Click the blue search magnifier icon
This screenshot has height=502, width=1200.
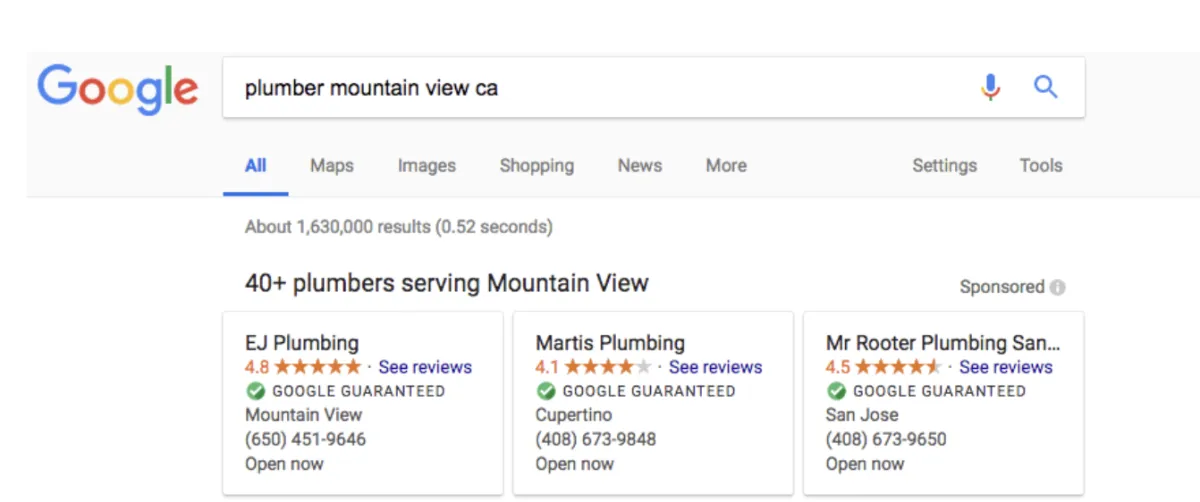pyautogui.click(x=1045, y=87)
